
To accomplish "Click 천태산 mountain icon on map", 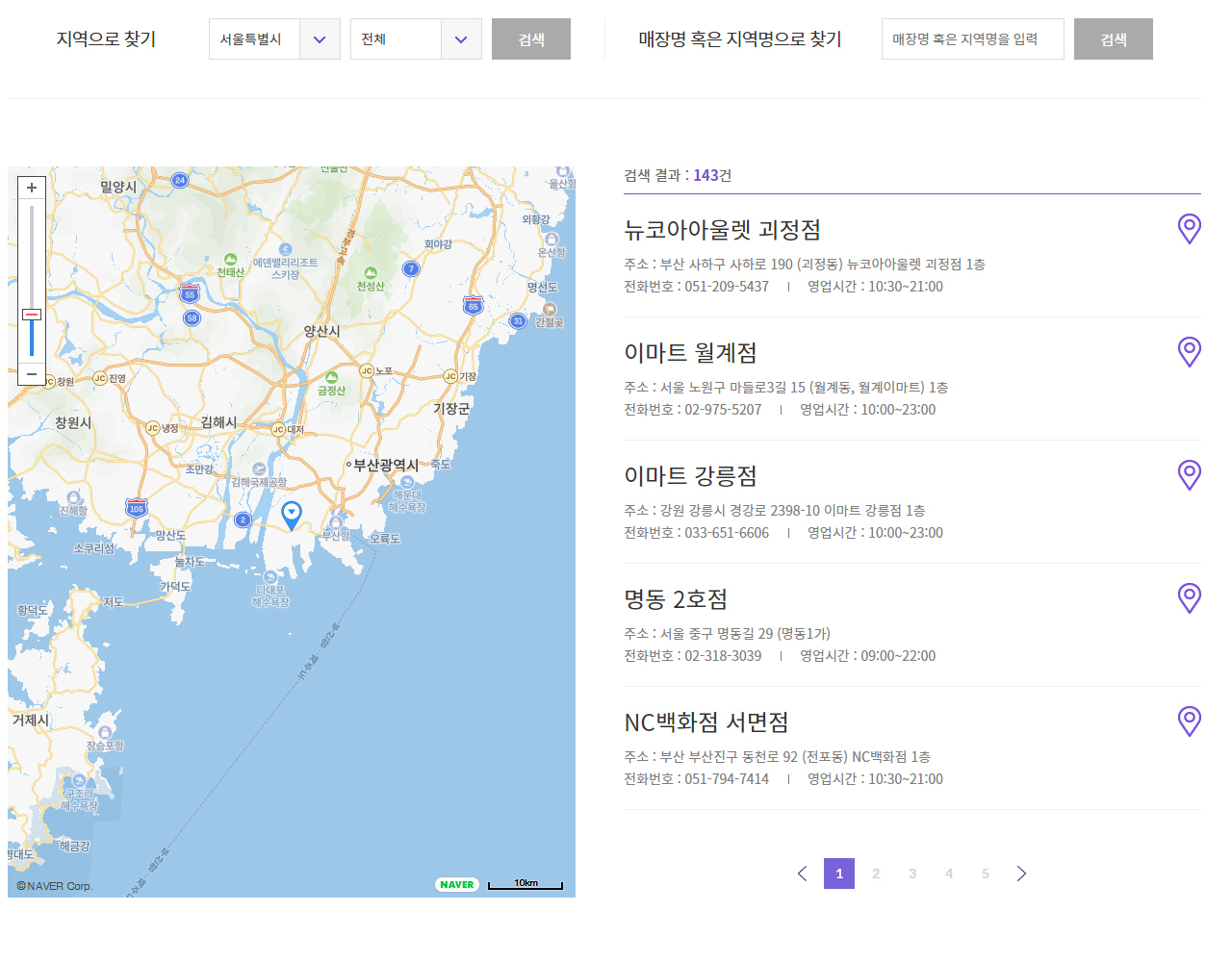I will pyautogui.click(x=230, y=260).
